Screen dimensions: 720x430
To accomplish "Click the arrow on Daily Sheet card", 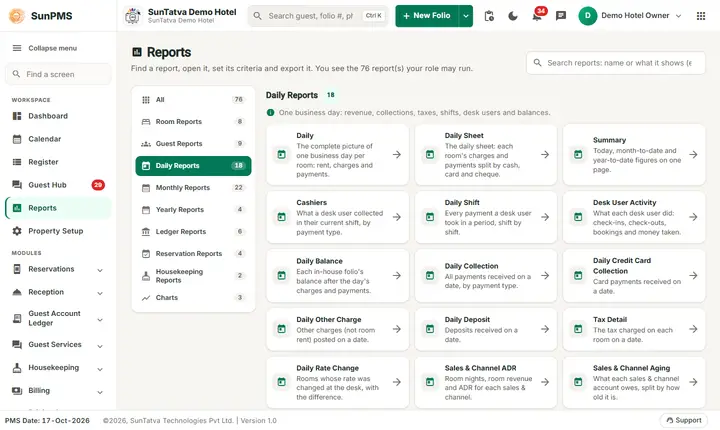I will click(x=545, y=155).
